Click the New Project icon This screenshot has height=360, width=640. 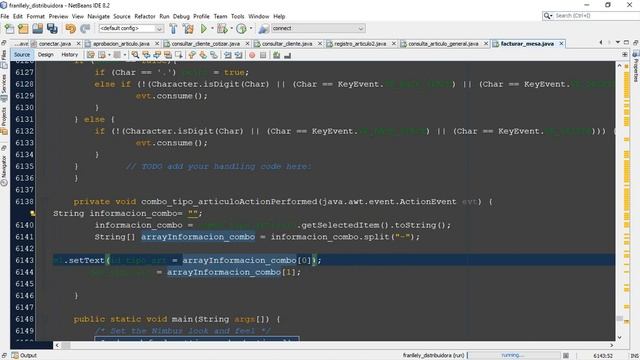[x=23, y=29]
